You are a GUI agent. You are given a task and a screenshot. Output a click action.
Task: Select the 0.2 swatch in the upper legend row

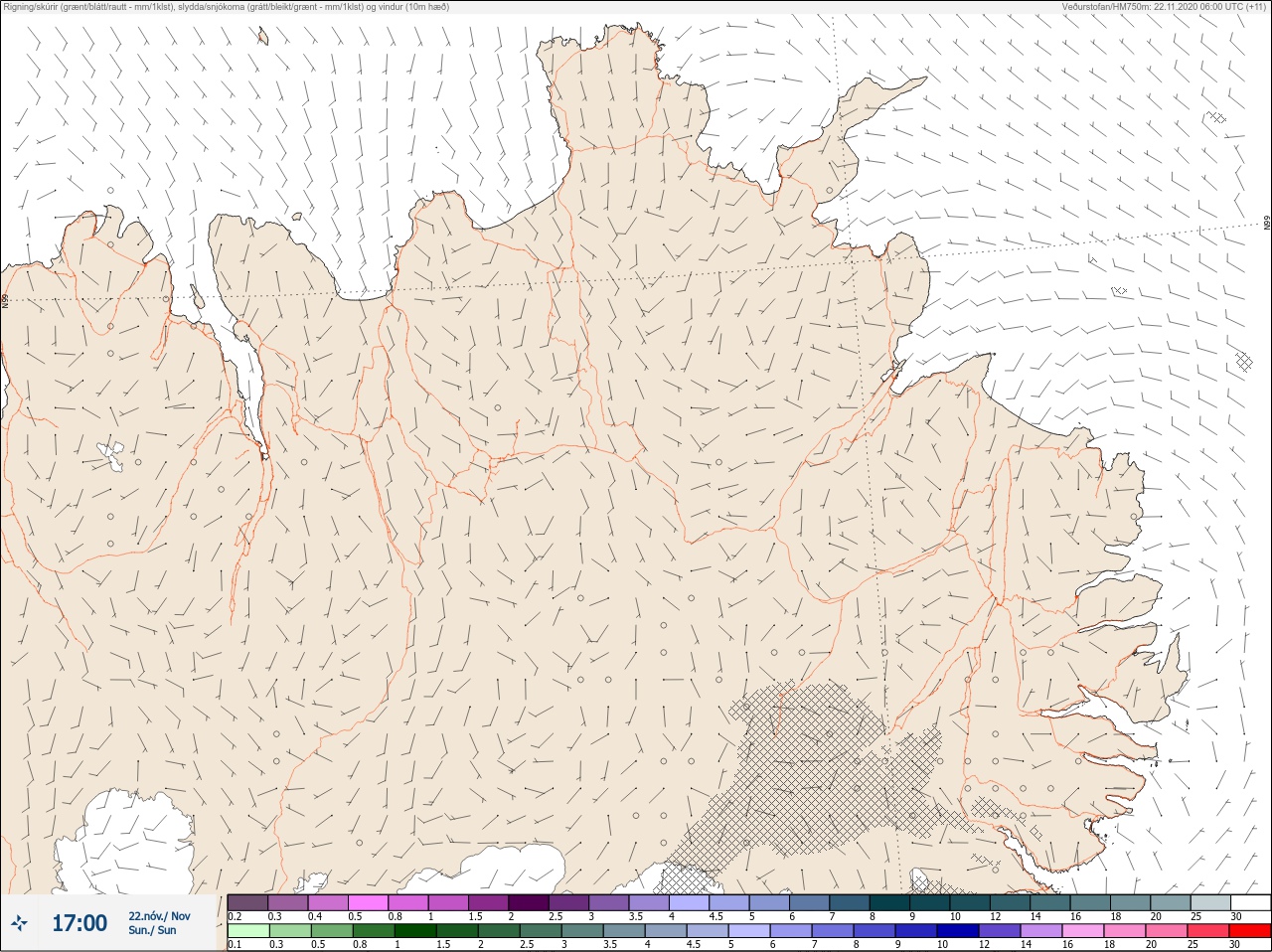247,902
